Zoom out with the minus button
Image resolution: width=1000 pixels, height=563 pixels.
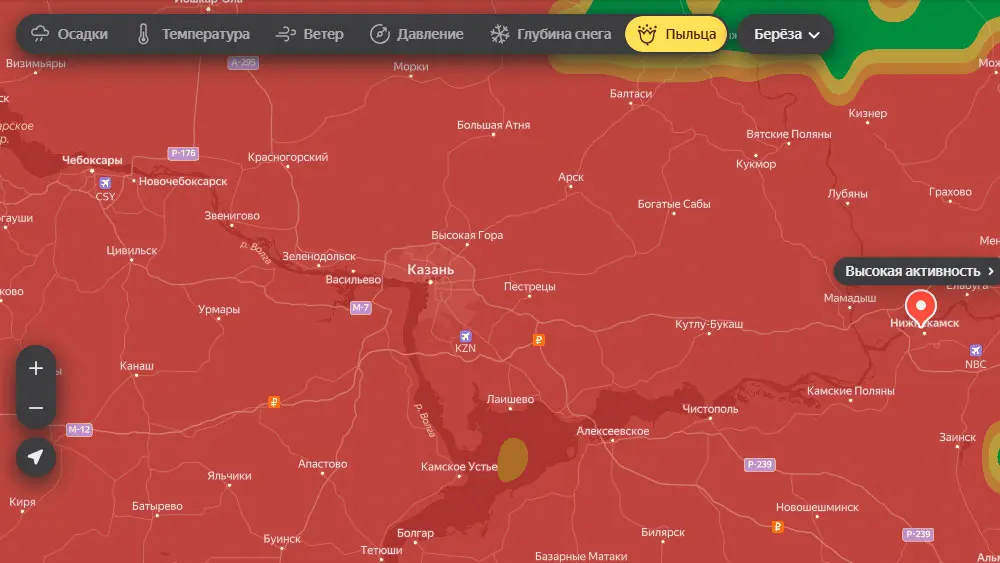coord(36,408)
